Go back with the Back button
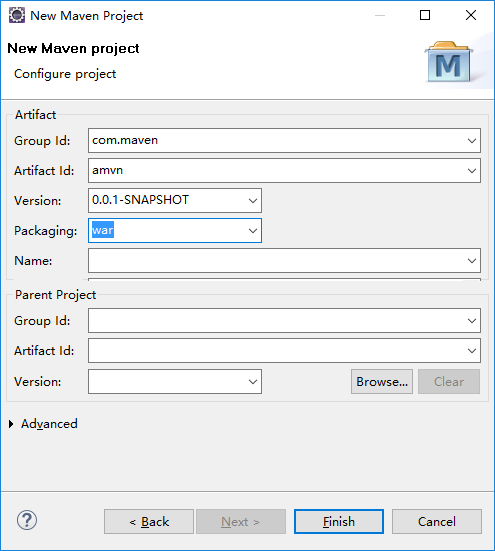495x551 pixels. coord(149,521)
